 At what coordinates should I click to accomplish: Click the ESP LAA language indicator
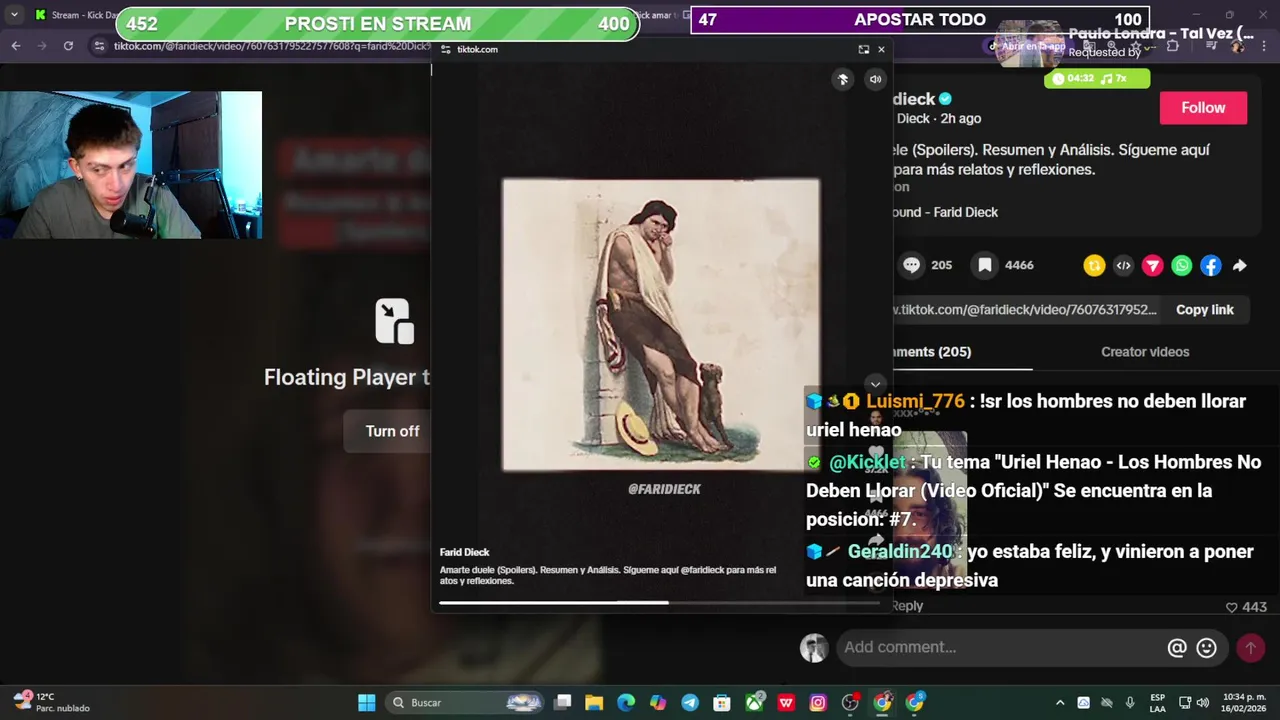[x=1158, y=702]
